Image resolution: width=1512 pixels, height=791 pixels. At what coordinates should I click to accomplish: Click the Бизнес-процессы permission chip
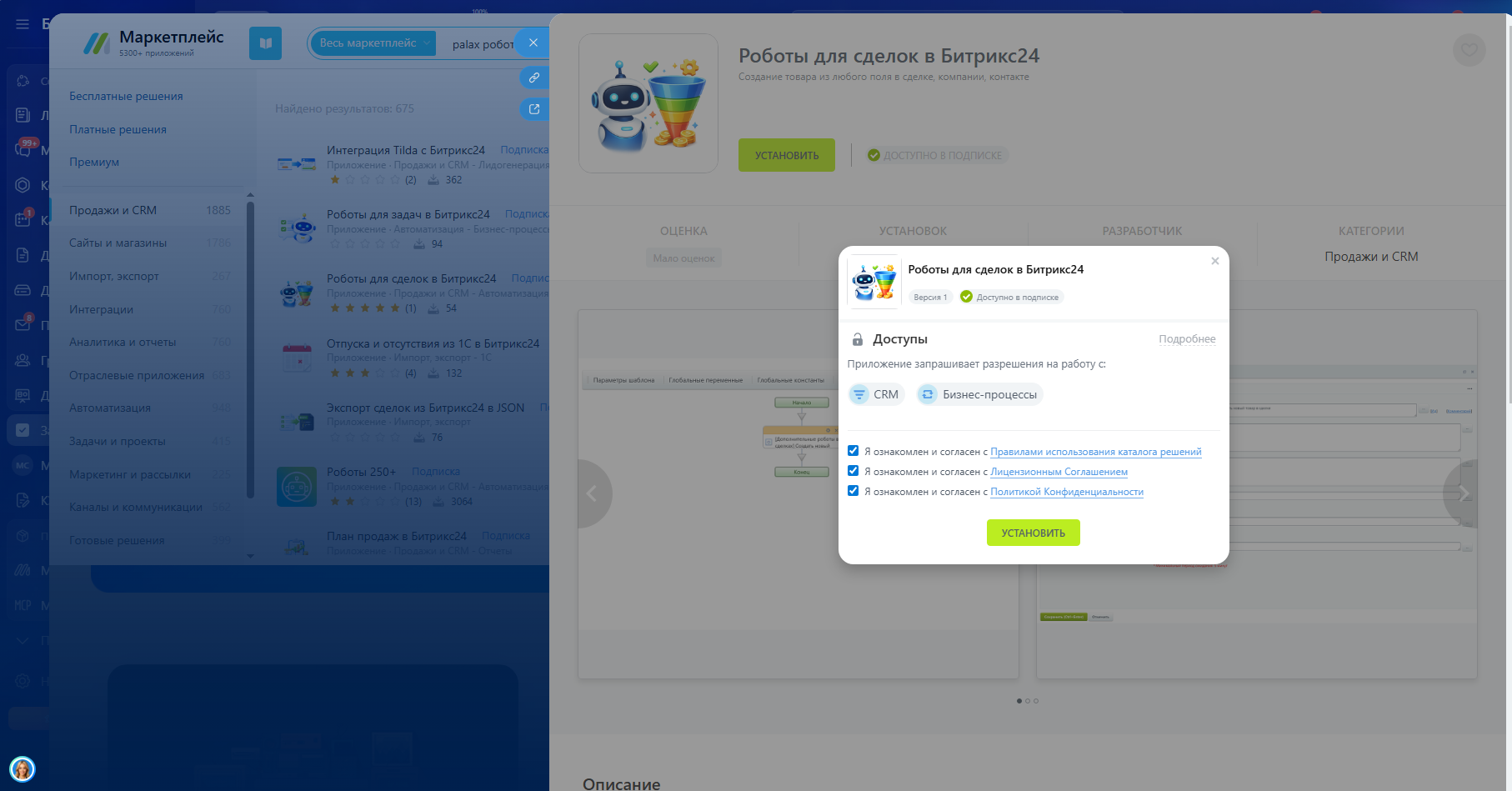(979, 394)
